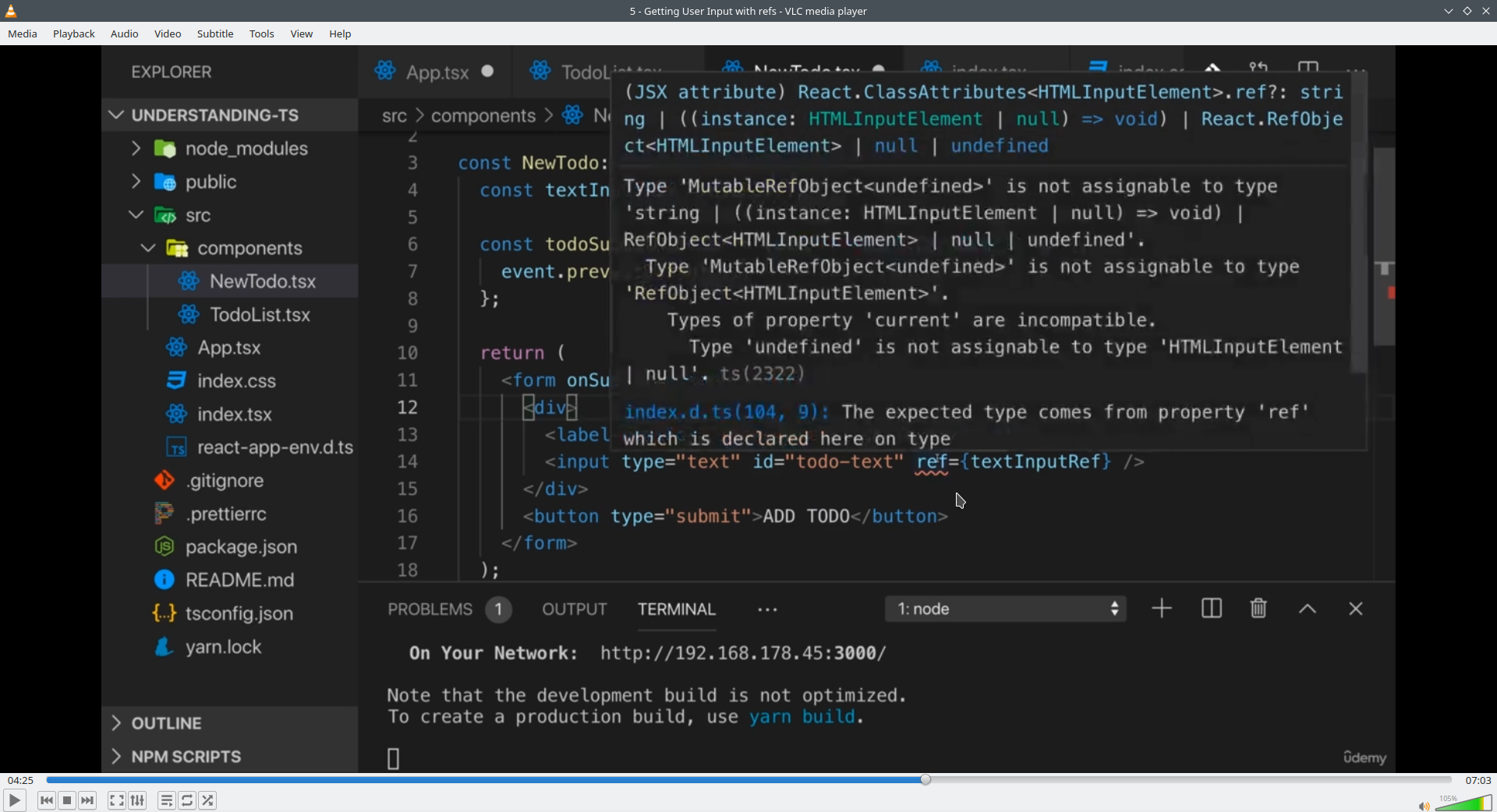Open the '1: node' terminal dropdown

(1006, 609)
